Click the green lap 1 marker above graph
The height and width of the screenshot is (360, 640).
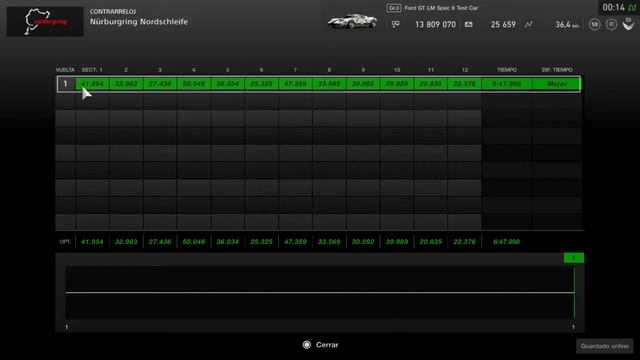coord(573,258)
